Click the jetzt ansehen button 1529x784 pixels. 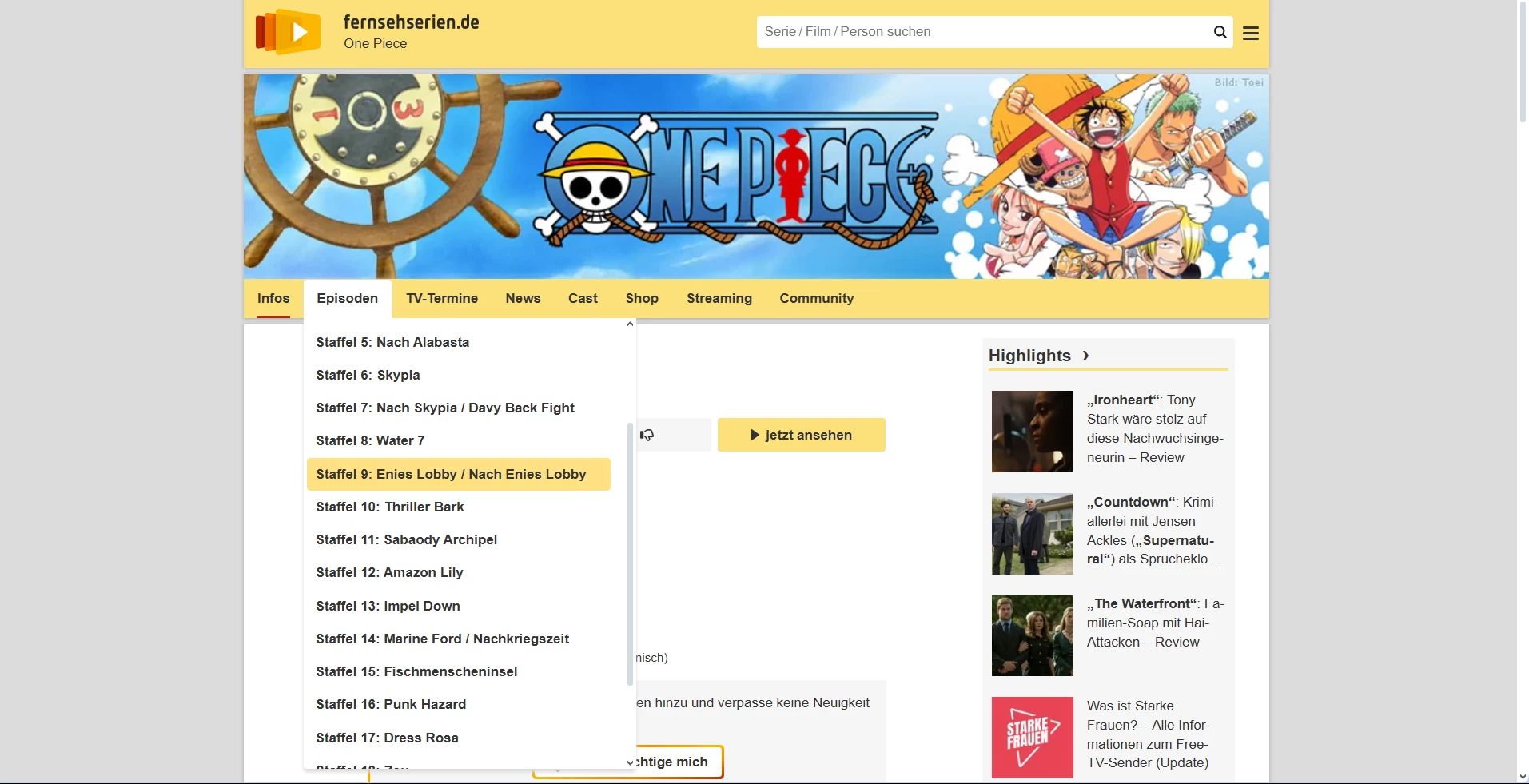click(802, 435)
